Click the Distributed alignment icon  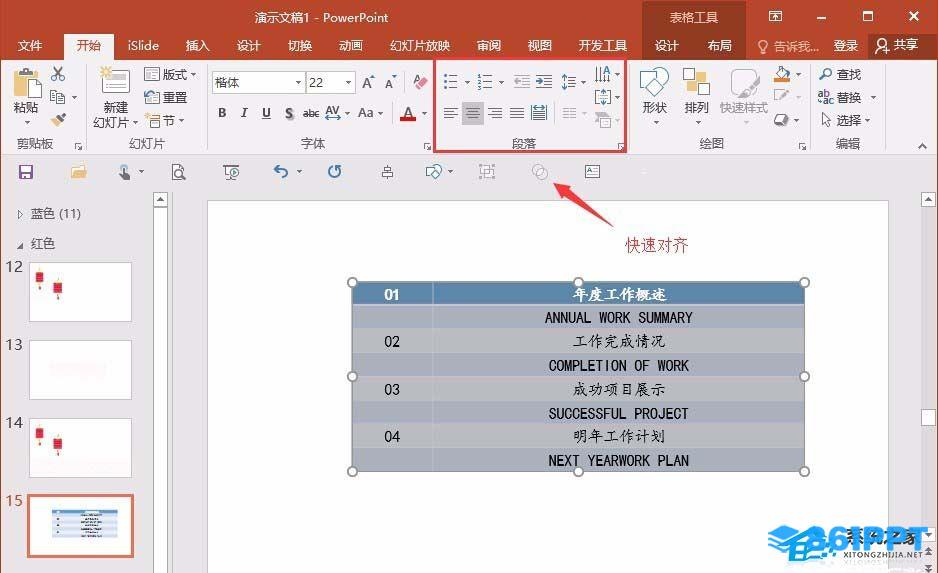point(539,112)
